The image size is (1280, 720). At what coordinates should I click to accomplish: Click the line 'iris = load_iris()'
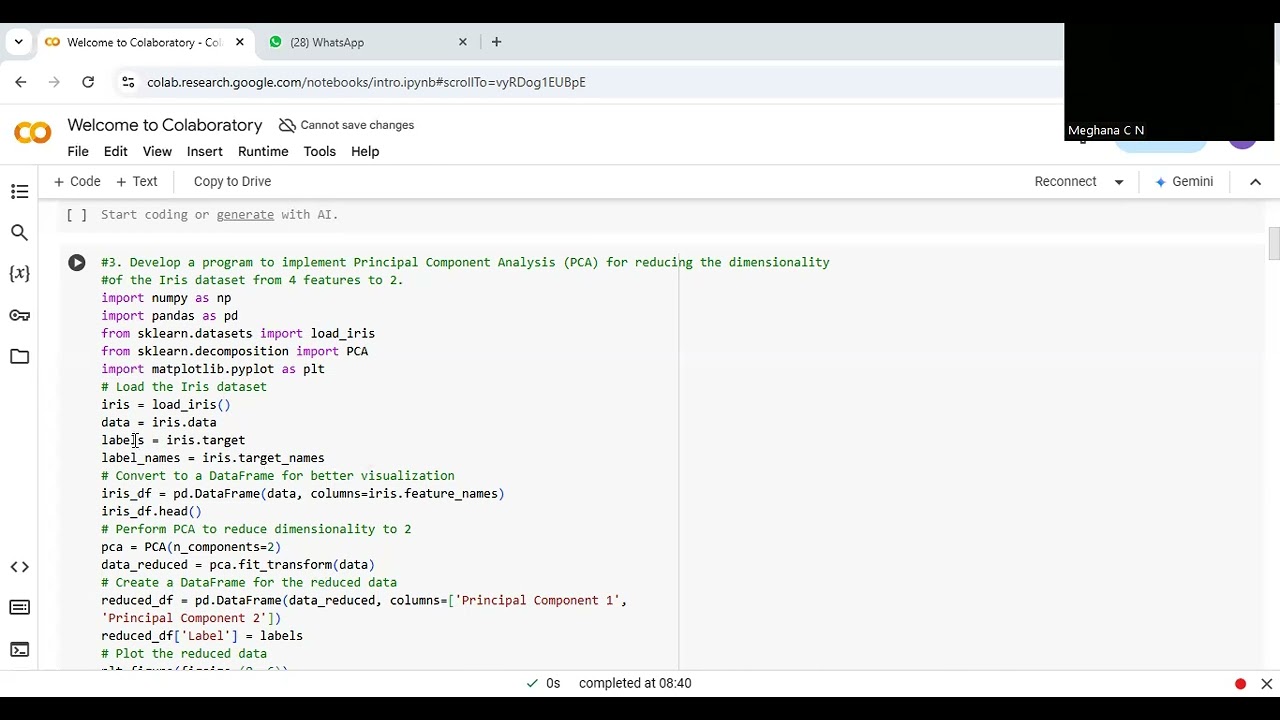[166, 405]
